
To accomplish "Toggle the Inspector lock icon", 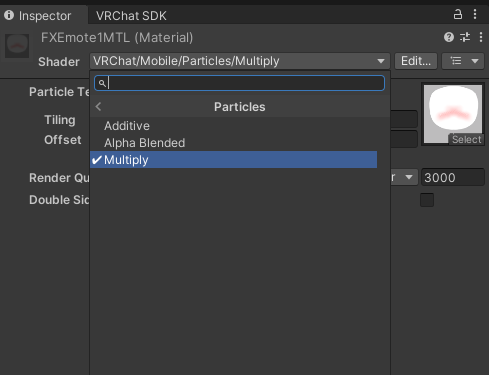I will click(458, 14).
